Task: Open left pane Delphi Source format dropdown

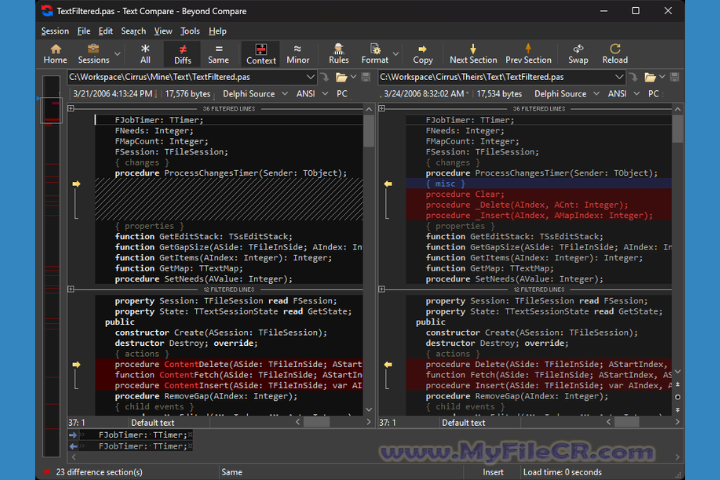Action: (x=255, y=94)
